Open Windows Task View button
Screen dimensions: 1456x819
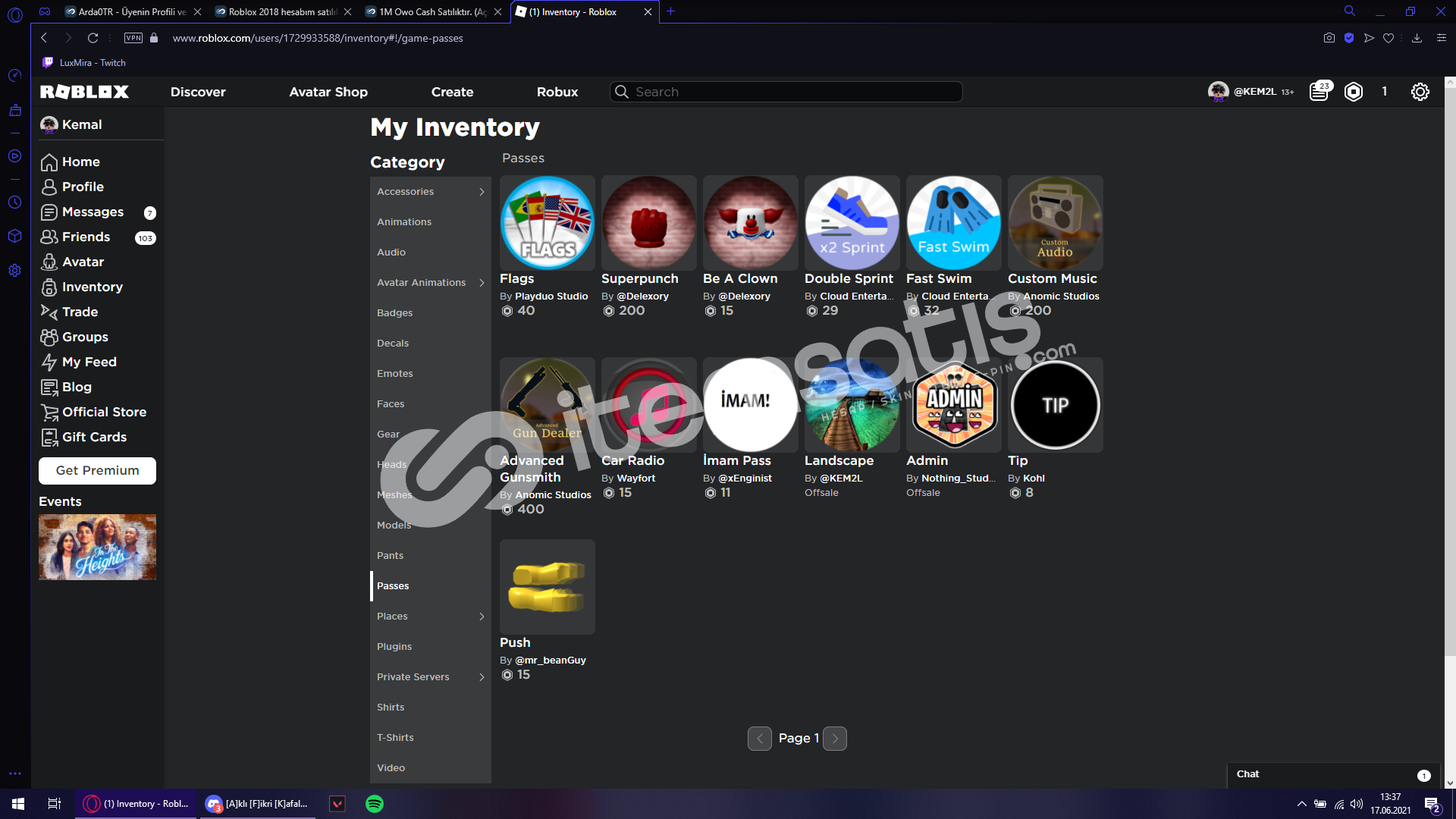click(x=55, y=804)
